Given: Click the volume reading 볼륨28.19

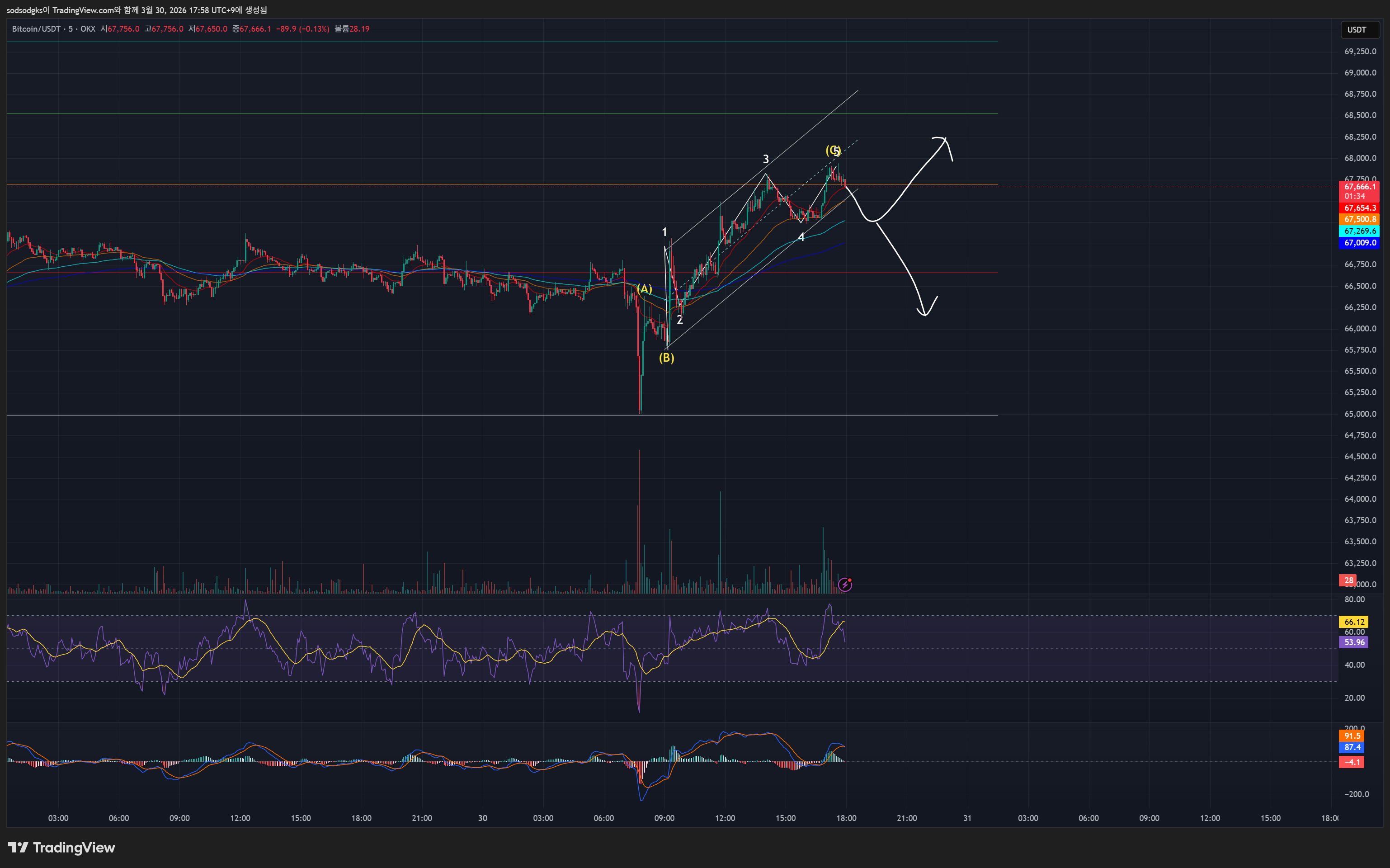Looking at the screenshot, I should (352, 28).
